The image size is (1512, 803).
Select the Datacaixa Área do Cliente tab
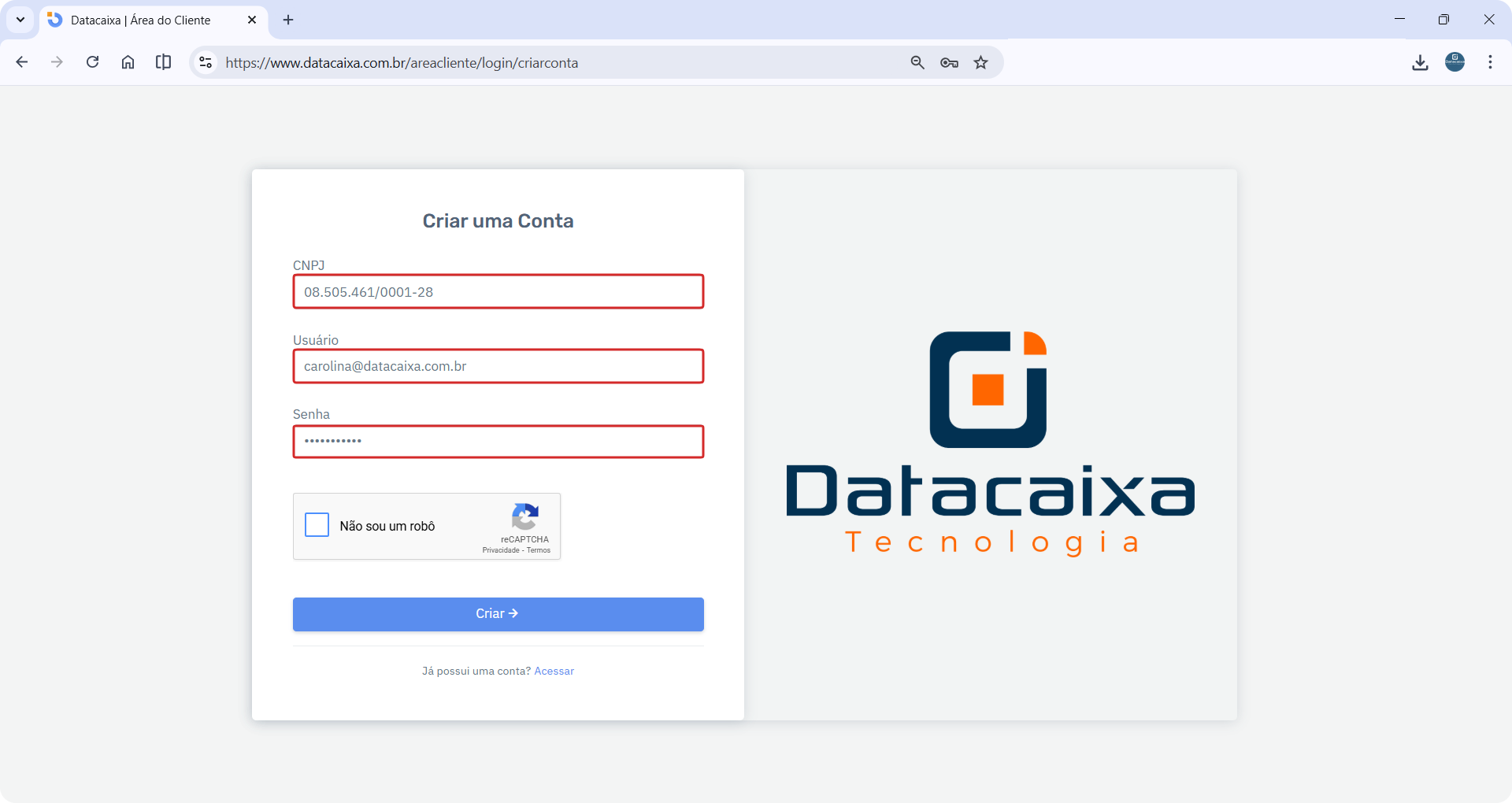coord(142,20)
